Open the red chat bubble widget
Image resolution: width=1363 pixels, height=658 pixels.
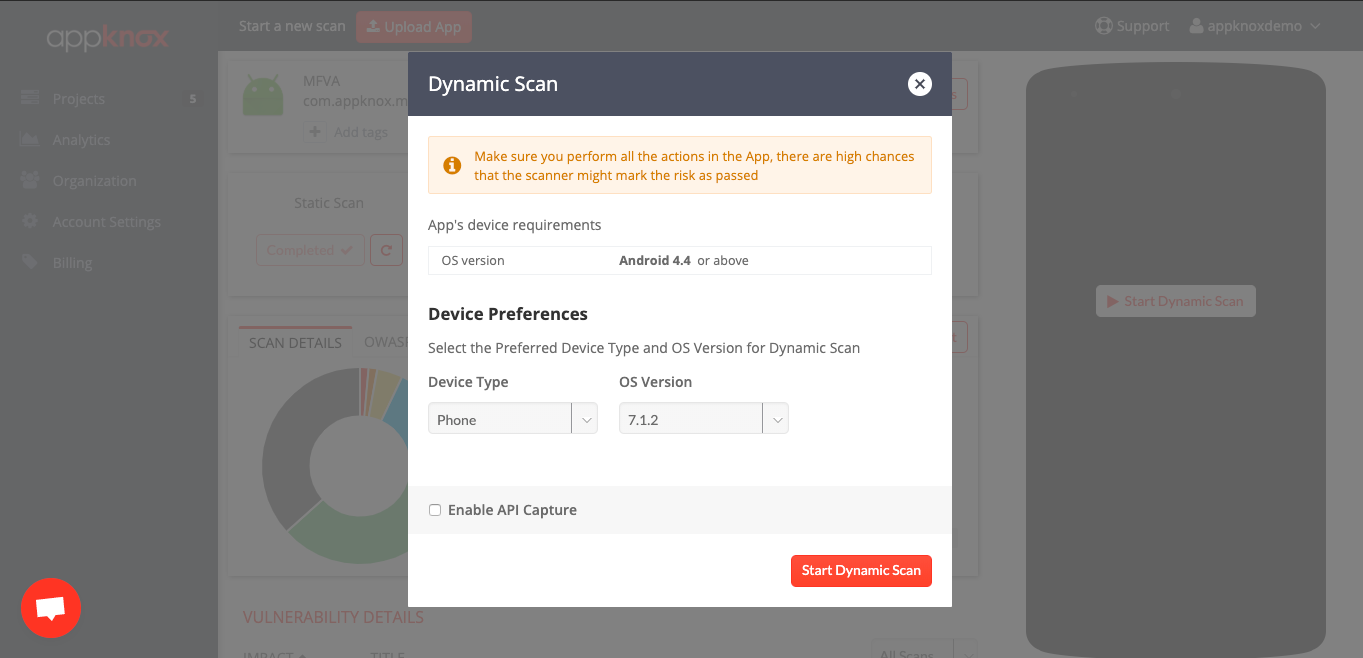click(x=51, y=607)
